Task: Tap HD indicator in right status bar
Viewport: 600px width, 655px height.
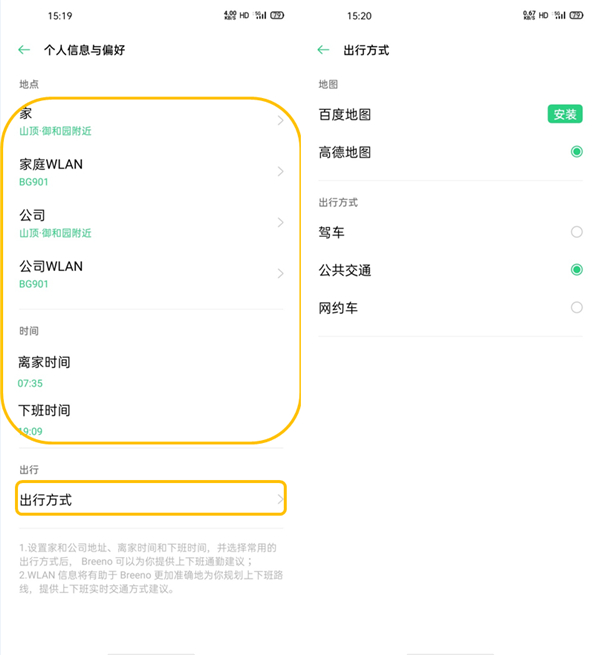Action: pyautogui.click(x=543, y=16)
